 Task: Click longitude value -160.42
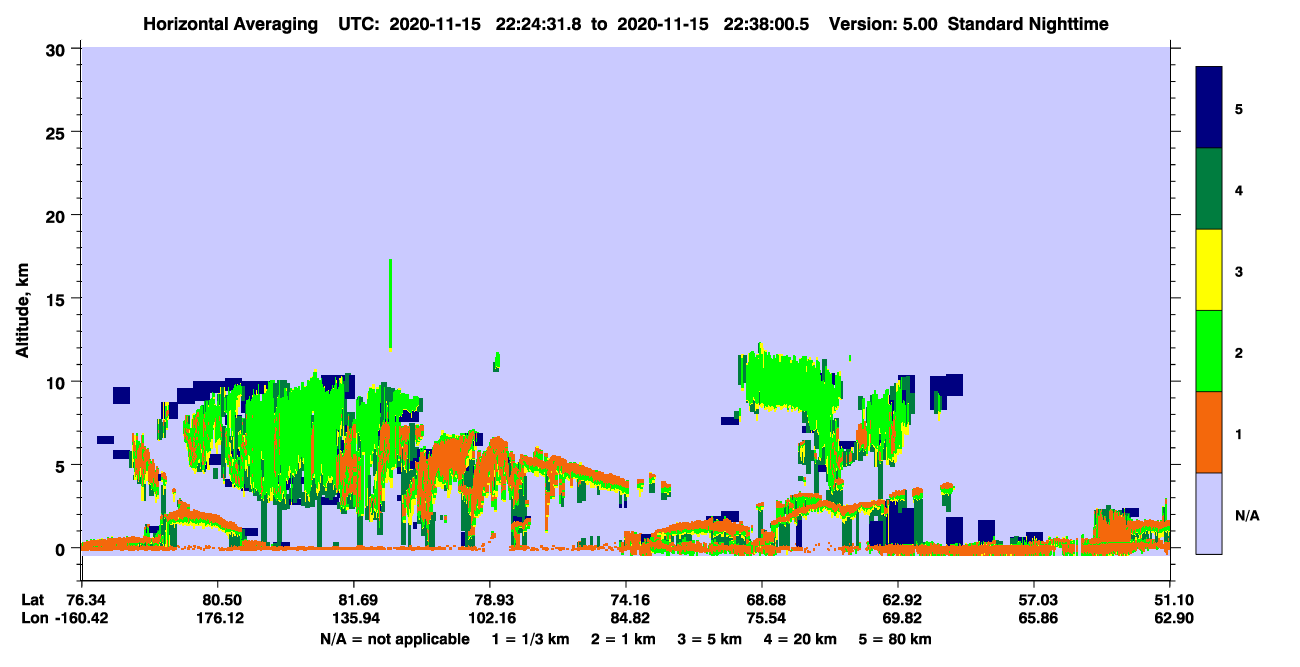(x=82, y=618)
